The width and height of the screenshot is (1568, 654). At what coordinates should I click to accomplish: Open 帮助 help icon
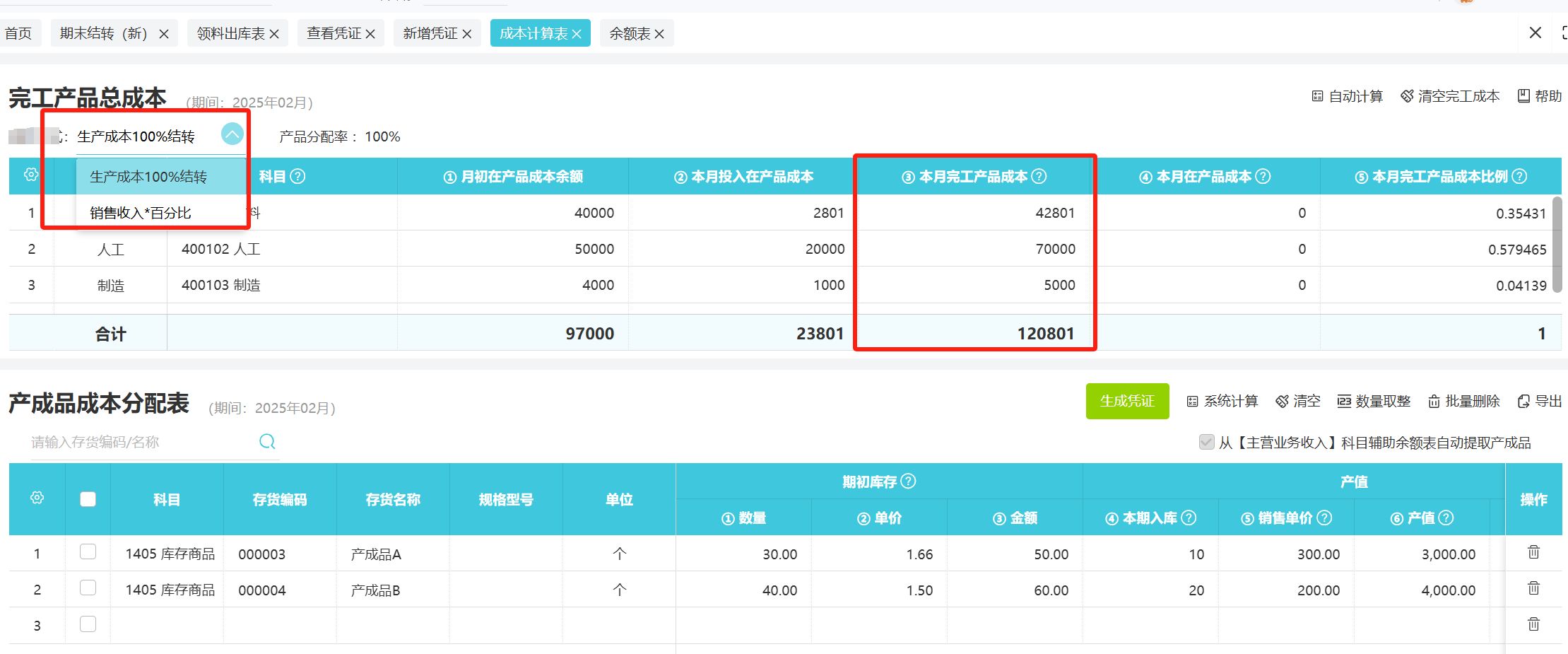pos(1523,96)
